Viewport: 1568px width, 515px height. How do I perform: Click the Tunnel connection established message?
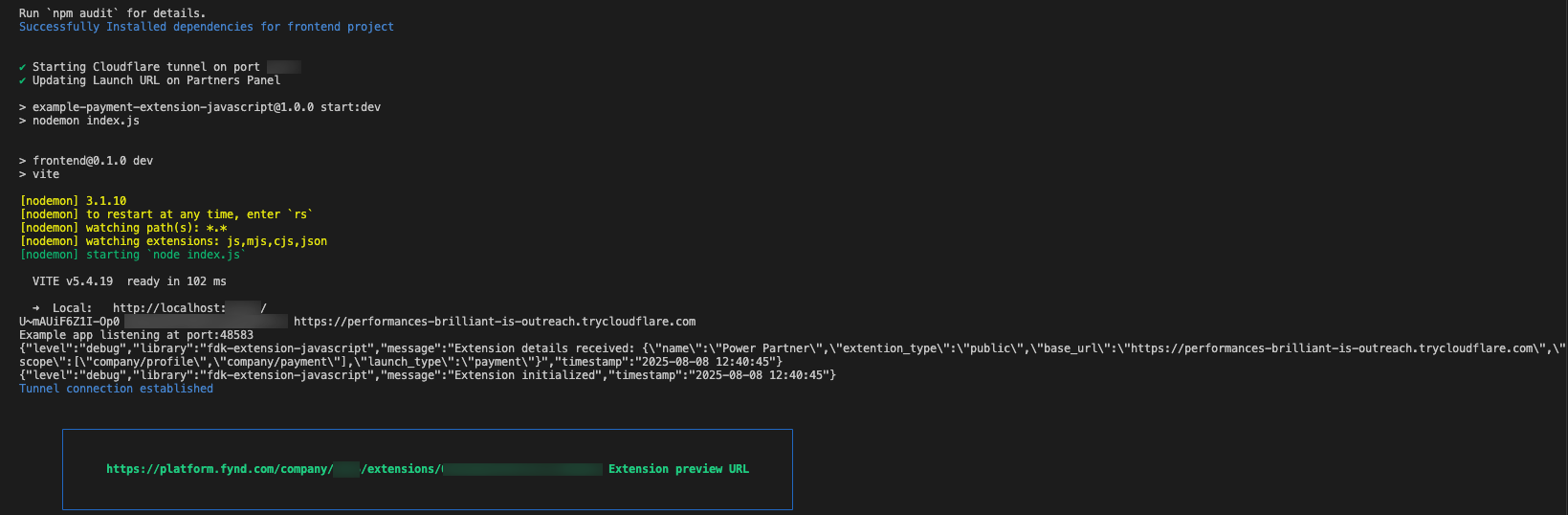click(x=116, y=389)
